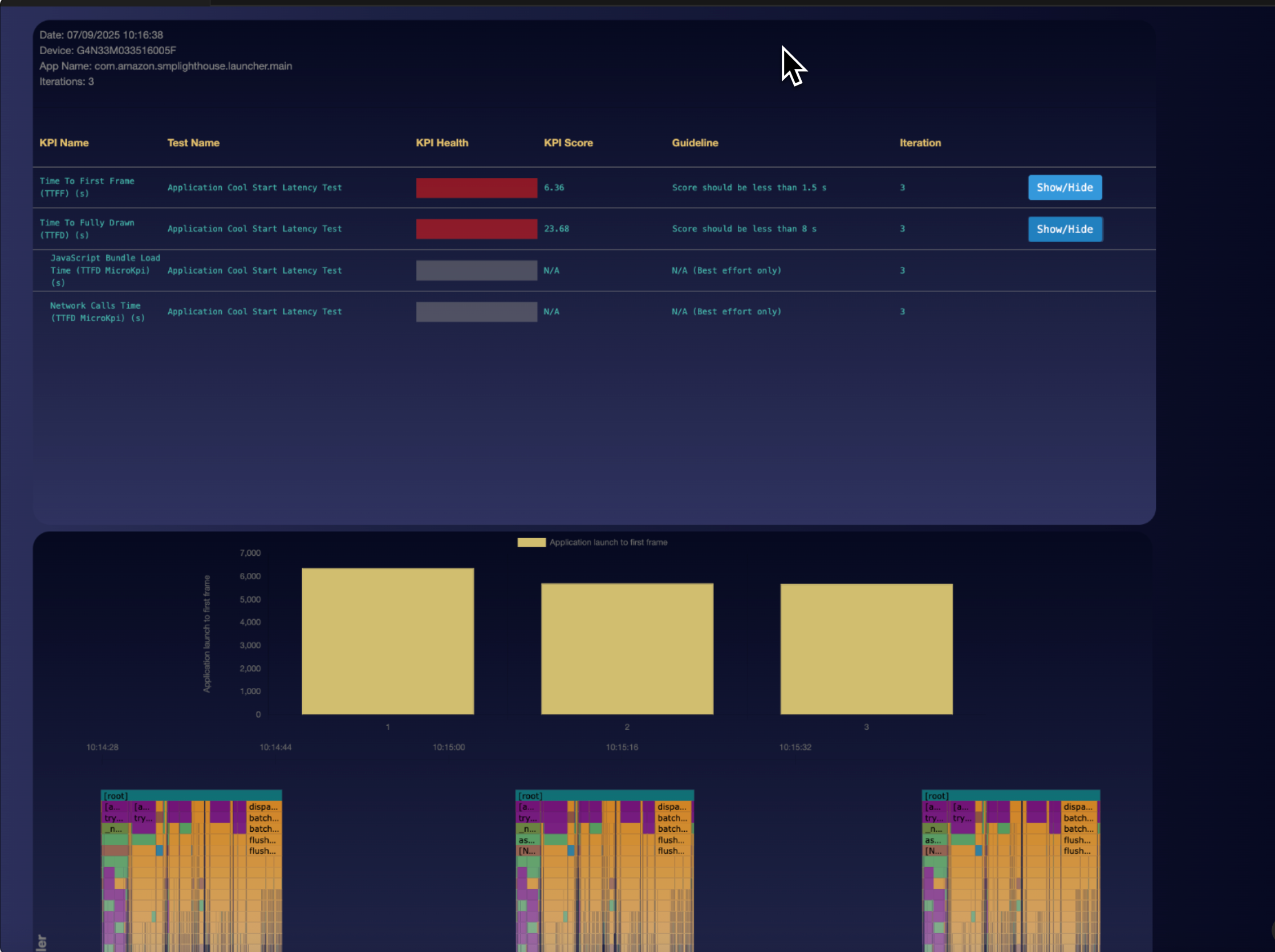Click the Guideline column header
This screenshot has width=1275, height=952.
click(x=695, y=143)
